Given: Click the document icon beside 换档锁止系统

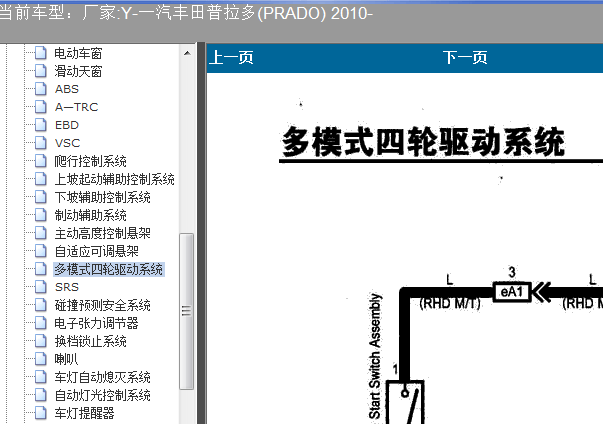Looking at the screenshot, I should pyautogui.click(x=41, y=341).
